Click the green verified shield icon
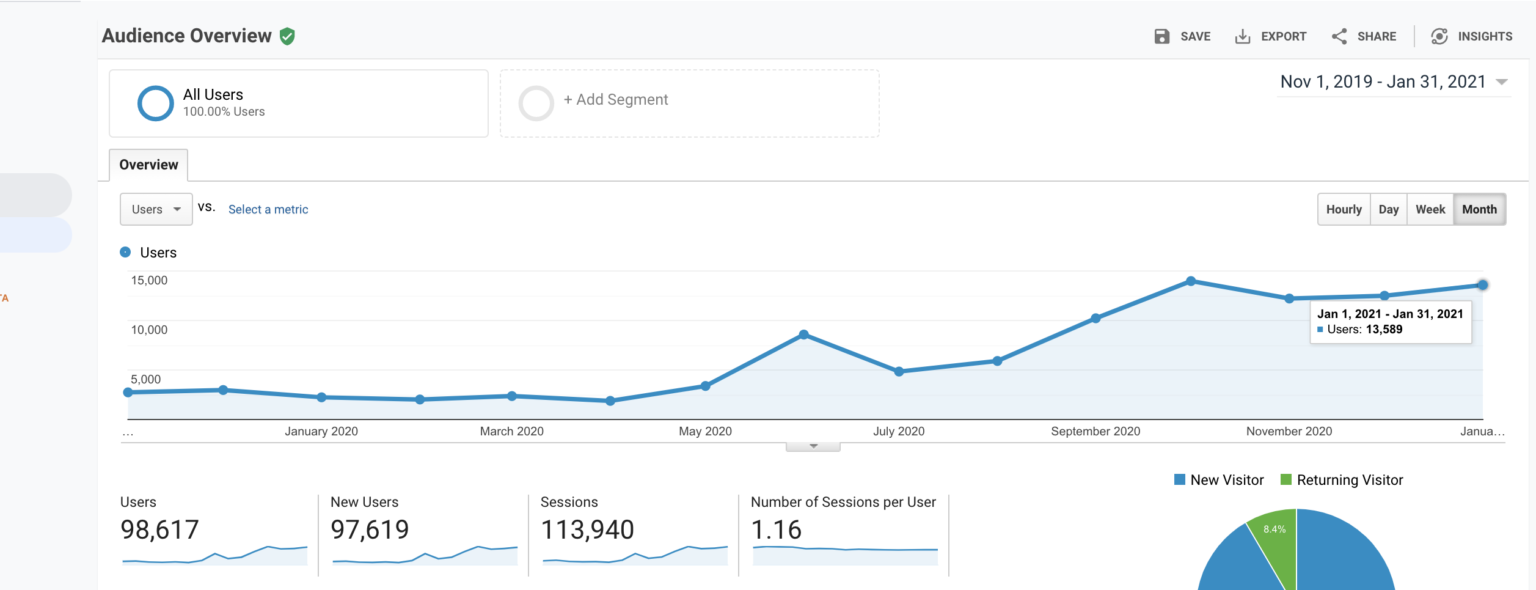This screenshot has height=590, width=1536. point(287,36)
